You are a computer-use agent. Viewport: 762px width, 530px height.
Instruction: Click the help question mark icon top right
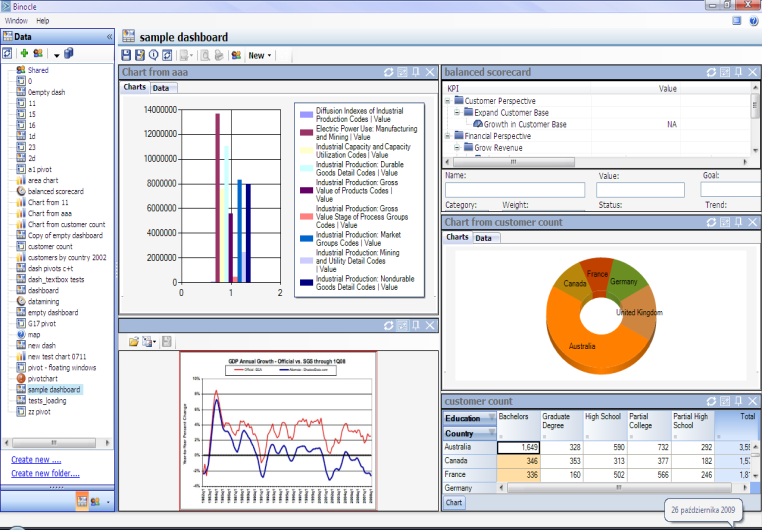tap(754, 21)
